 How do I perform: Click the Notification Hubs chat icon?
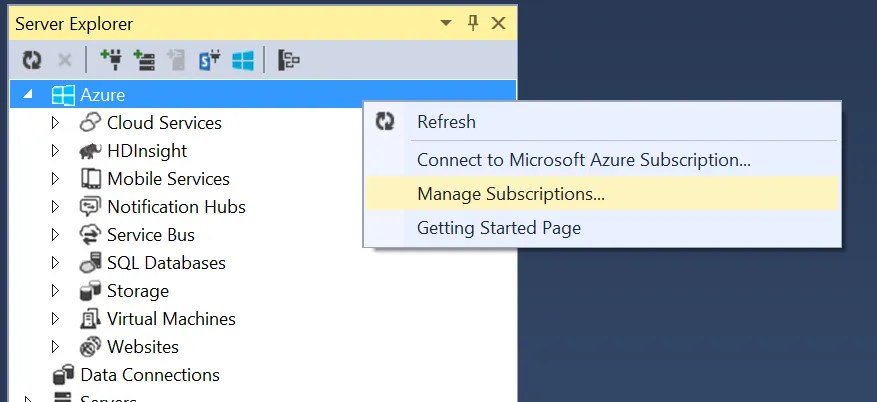[90, 207]
